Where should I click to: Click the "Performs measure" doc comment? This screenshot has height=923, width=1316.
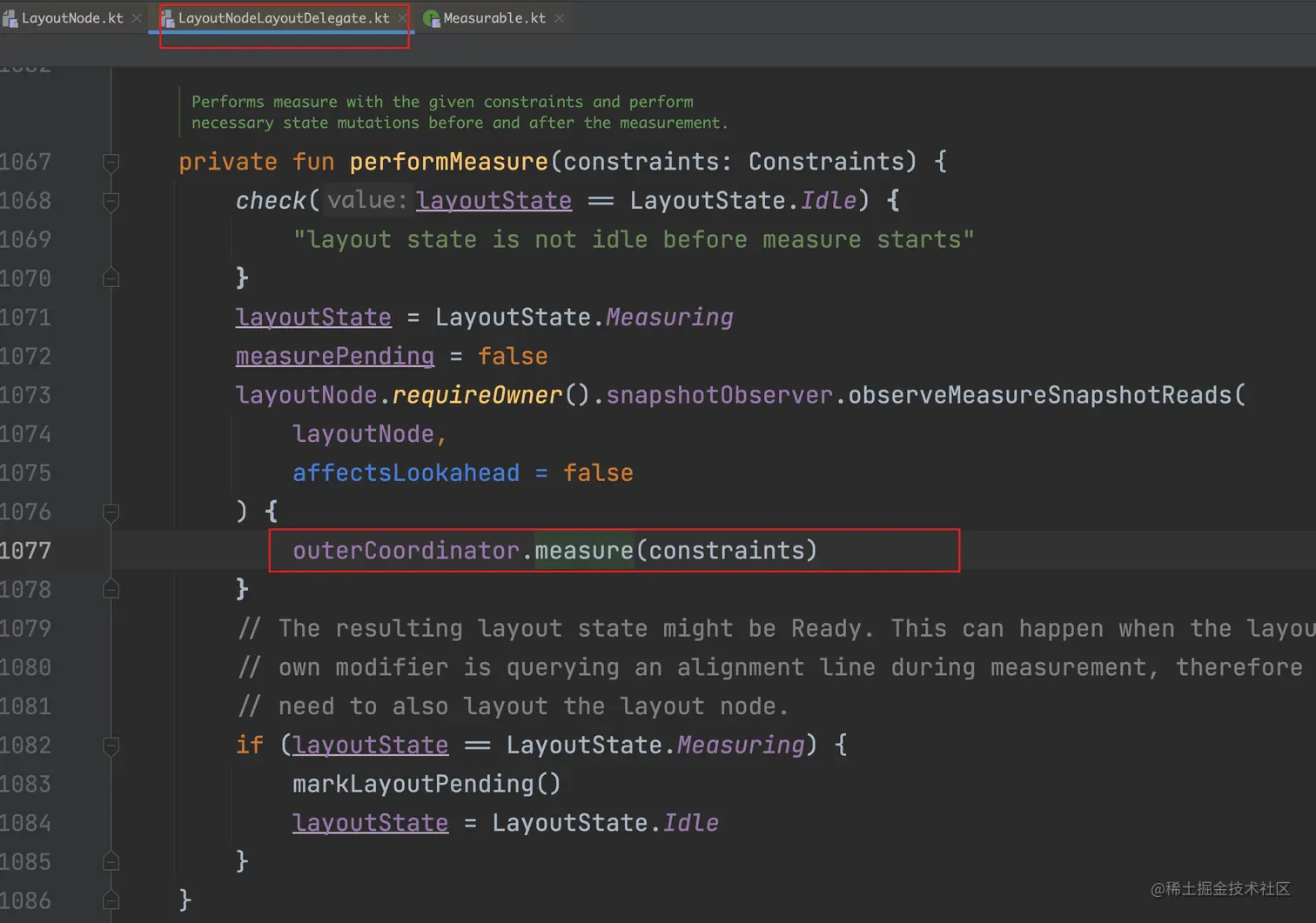click(x=460, y=112)
